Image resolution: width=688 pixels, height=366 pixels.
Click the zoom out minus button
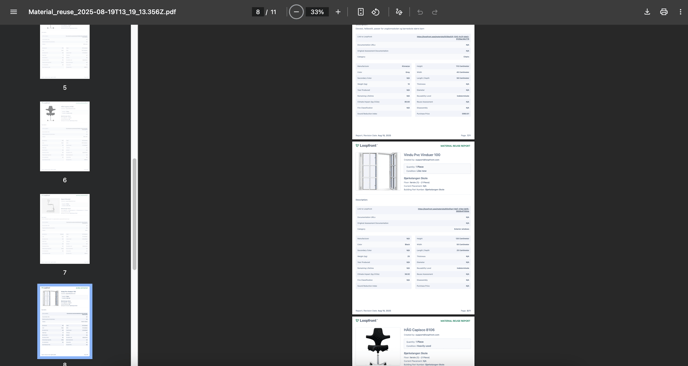(x=296, y=12)
